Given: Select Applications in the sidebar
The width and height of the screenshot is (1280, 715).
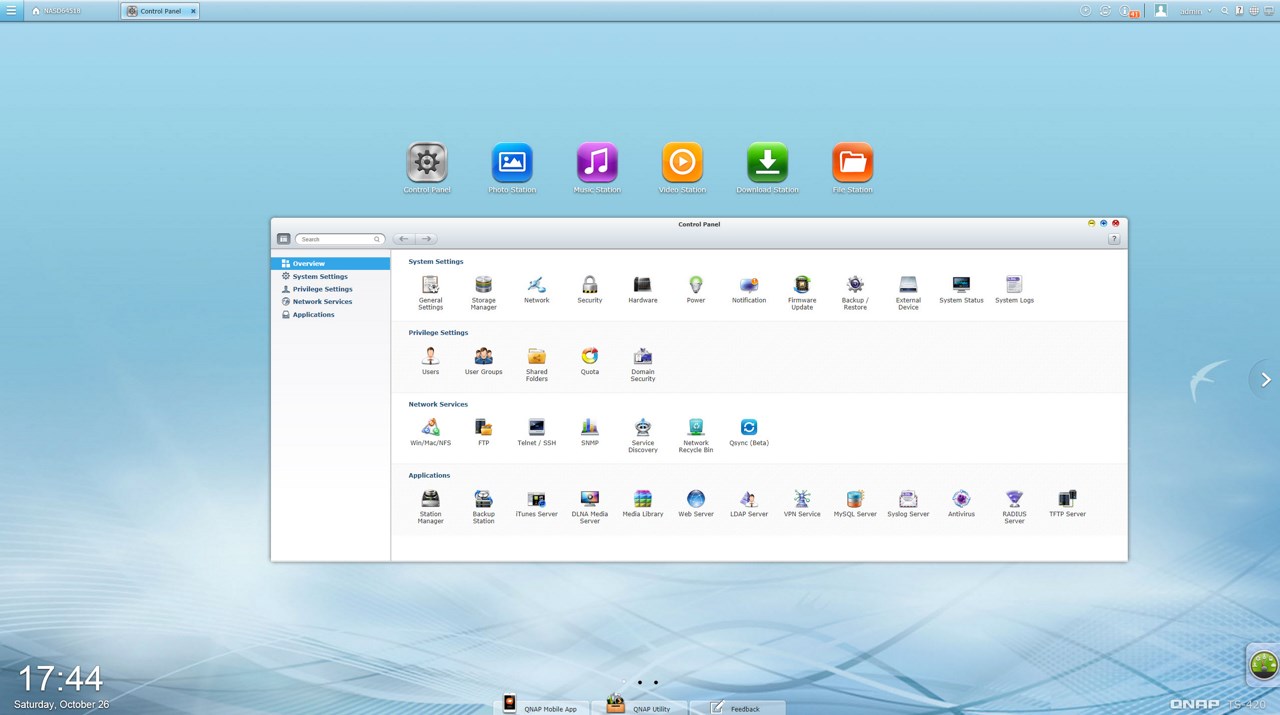Looking at the screenshot, I should pyautogui.click(x=330, y=315).
